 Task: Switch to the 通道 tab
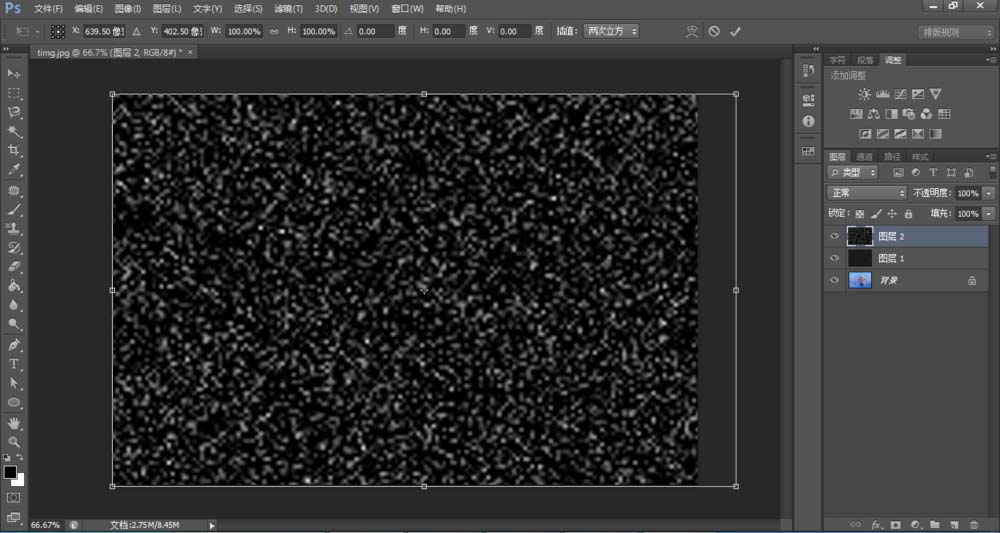[x=865, y=157]
